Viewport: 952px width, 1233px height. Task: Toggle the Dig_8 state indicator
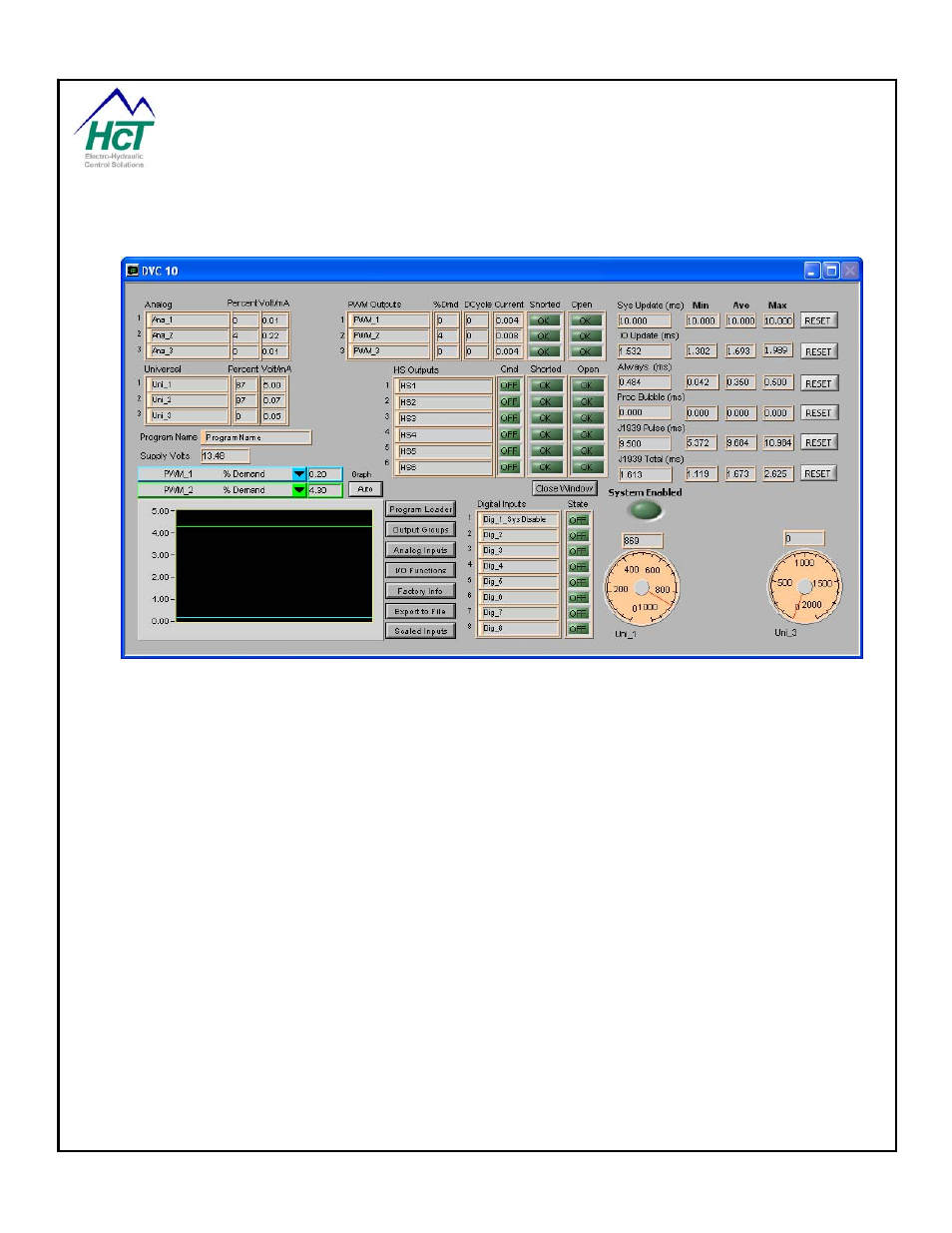pyautogui.click(x=578, y=629)
